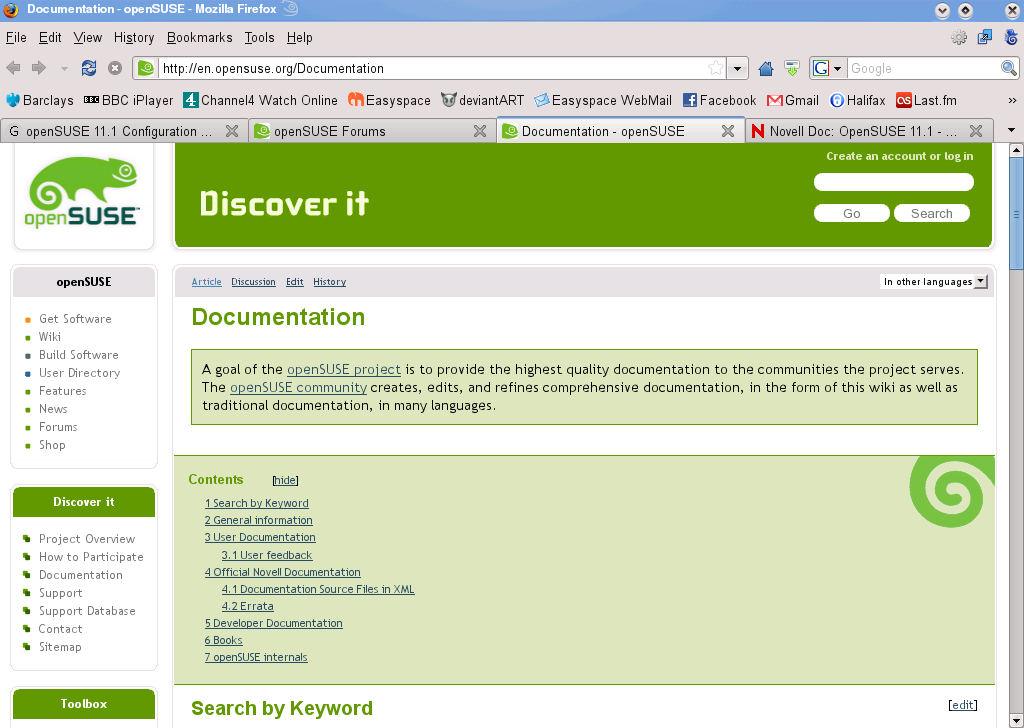Open the In other languages dropdown
This screenshot has height=728, width=1024.
click(934, 281)
